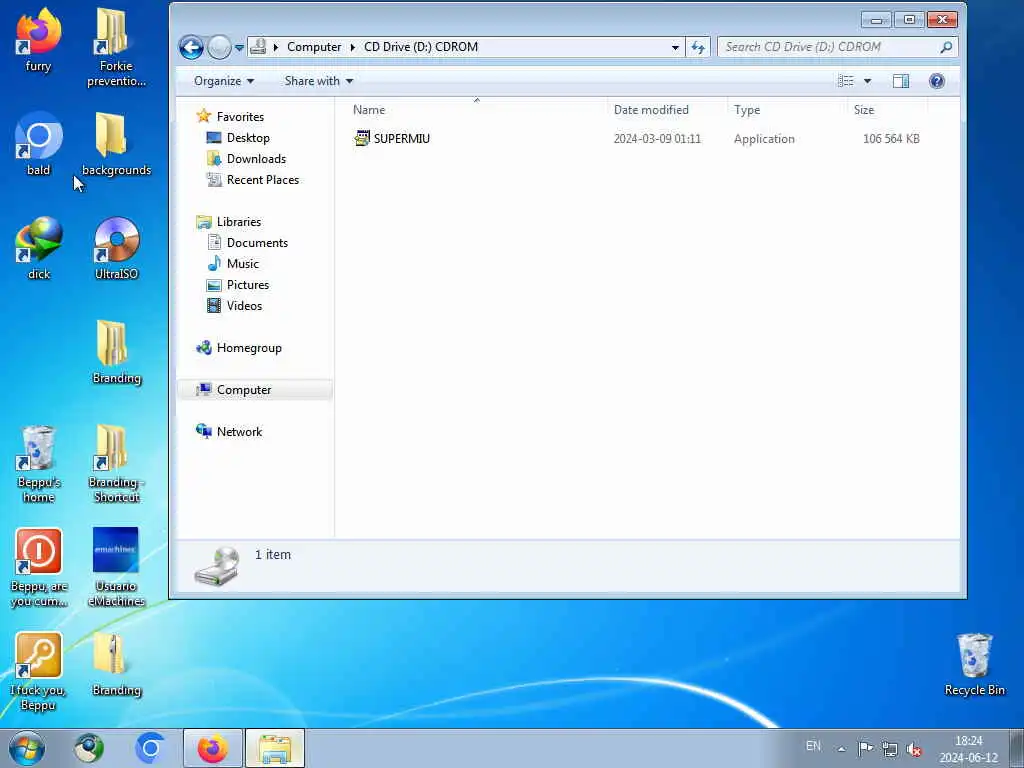This screenshot has width=1024, height=768.
Task: Select the Branding folder below UltraISO
Action: pyautogui.click(x=116, y=353)
